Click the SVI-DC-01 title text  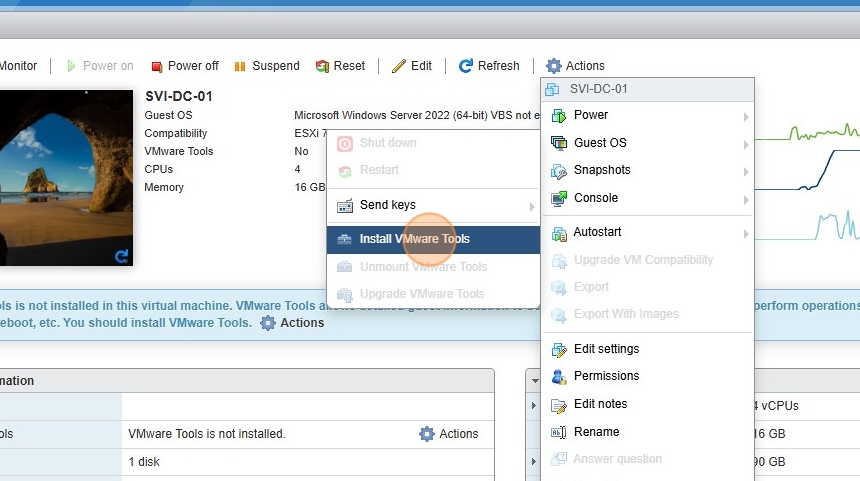pos(178,97)
